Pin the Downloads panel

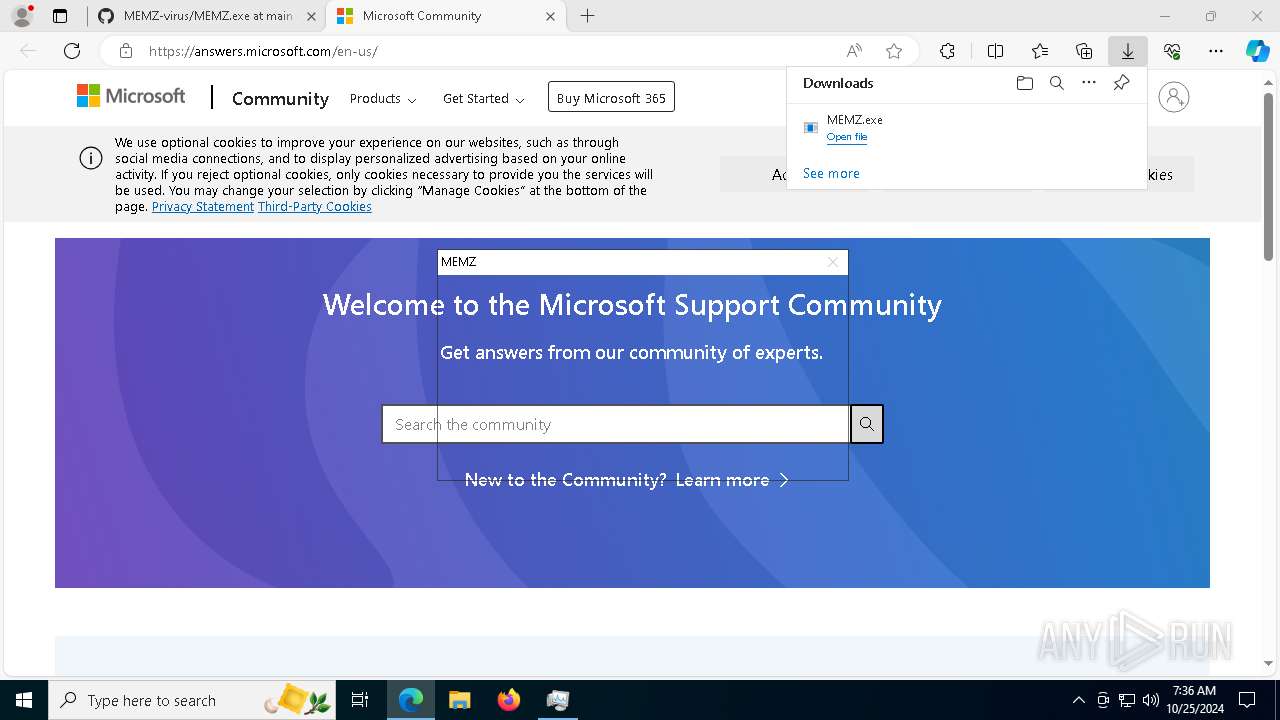[1121, 83]
